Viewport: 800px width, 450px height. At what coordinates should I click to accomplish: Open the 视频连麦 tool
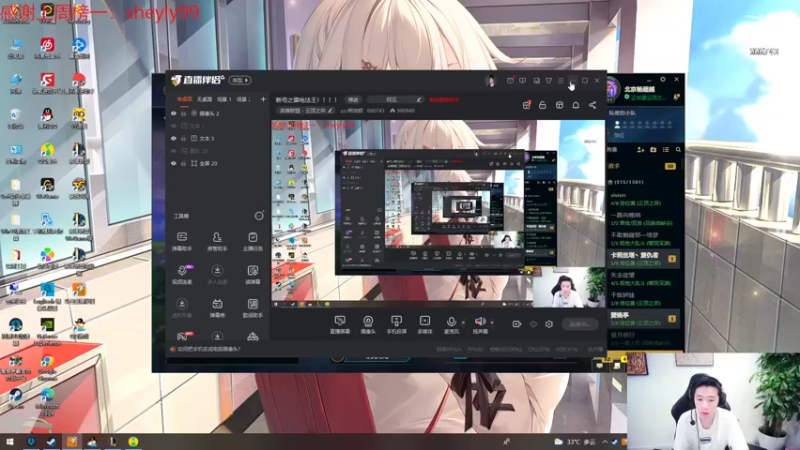pos(182,274)
